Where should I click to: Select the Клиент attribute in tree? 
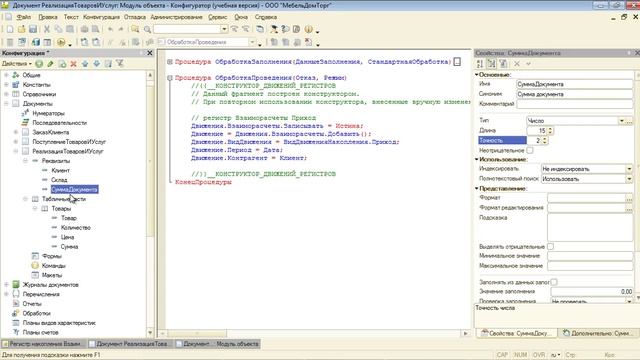[60, 170]
